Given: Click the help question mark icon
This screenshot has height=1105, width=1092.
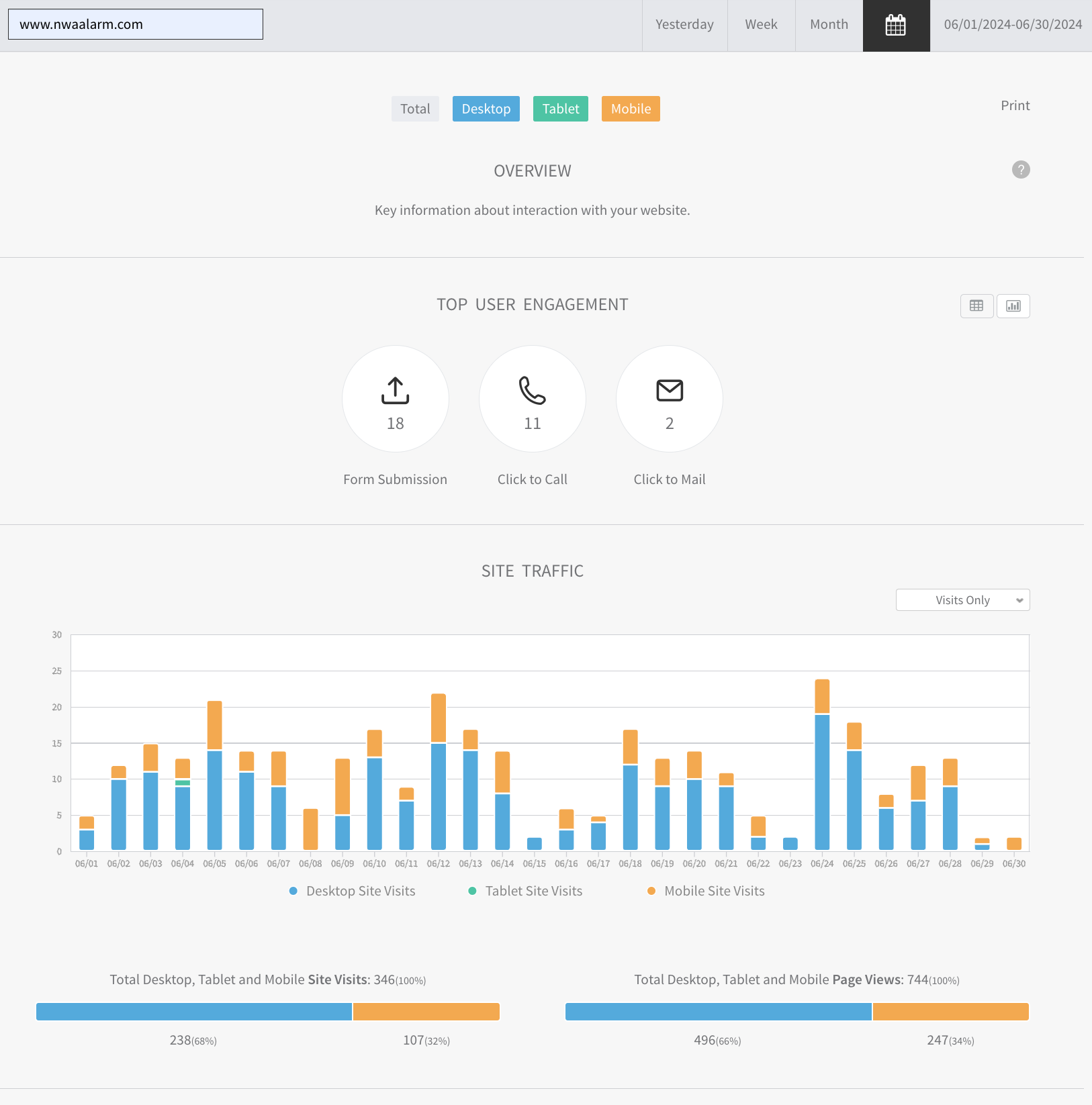Looking at the screenshot, I should pos(1021,170).
